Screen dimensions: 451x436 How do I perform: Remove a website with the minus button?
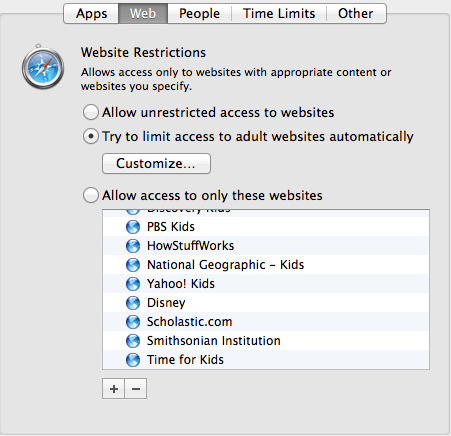point(136,389)
